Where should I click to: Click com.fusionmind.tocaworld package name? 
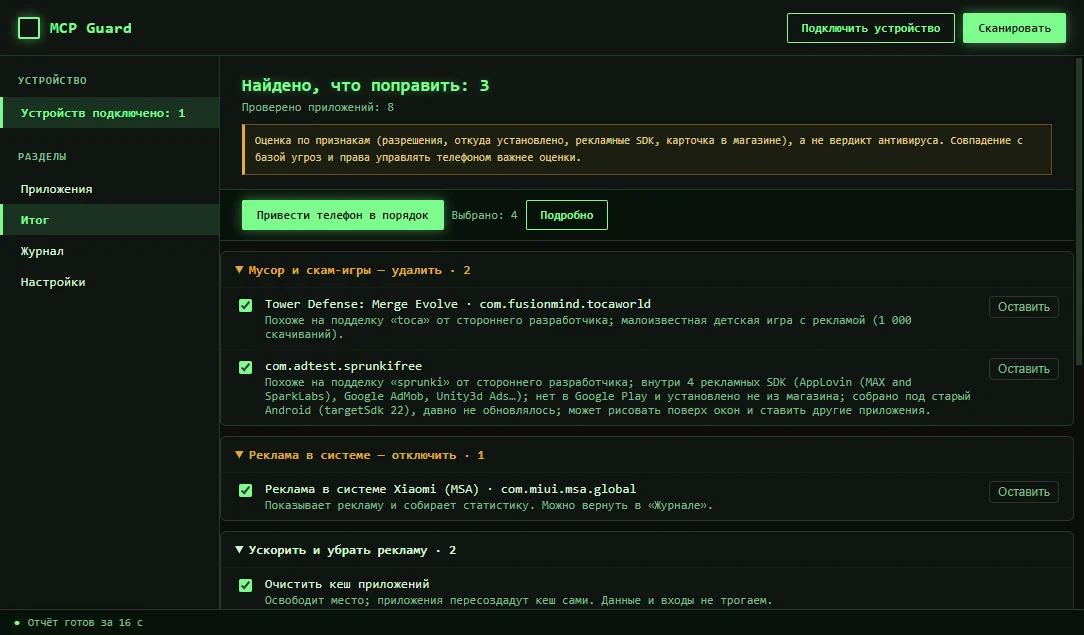coord(565,304)
